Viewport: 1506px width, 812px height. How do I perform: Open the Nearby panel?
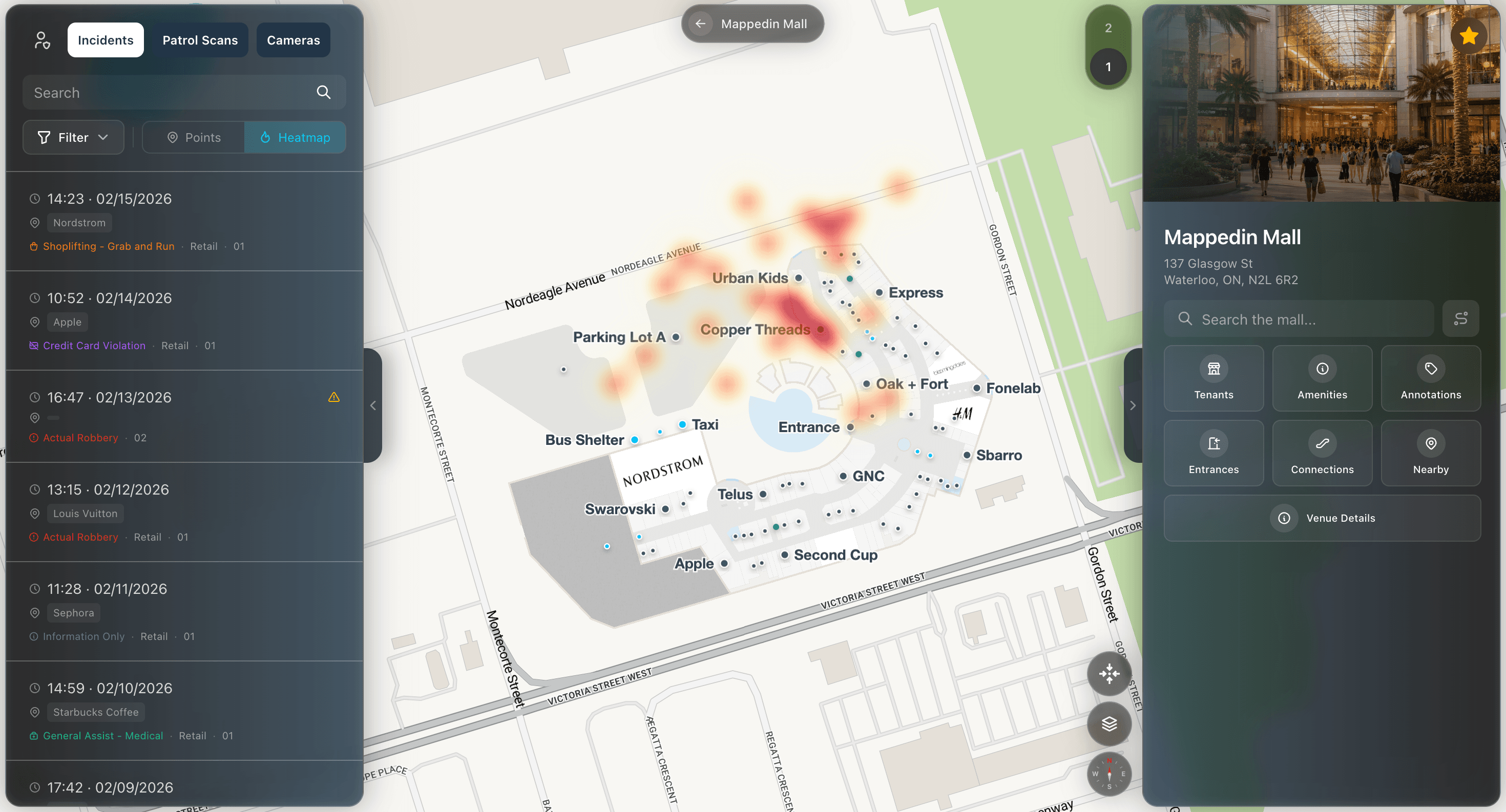click(1430, 453)
